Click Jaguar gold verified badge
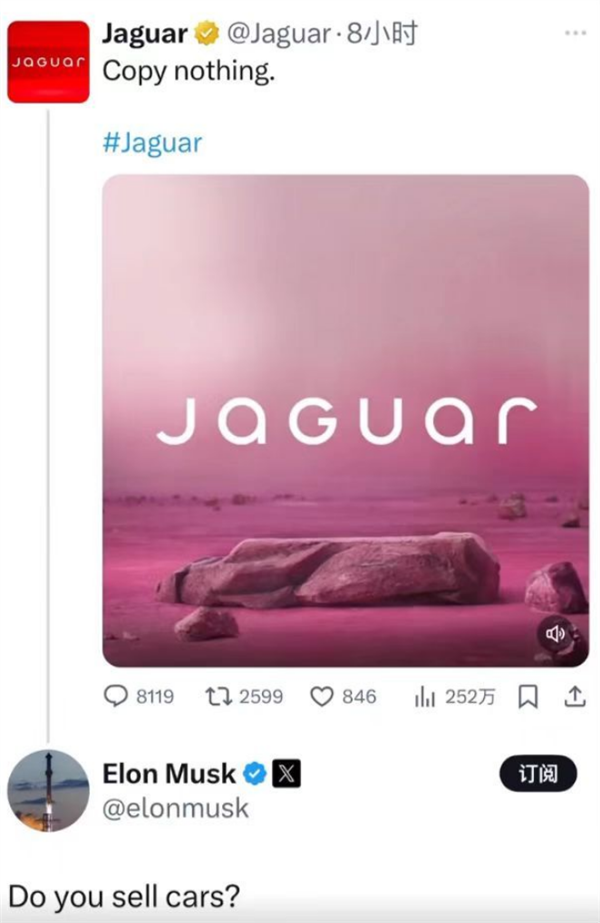 click(x=205, y=33)
